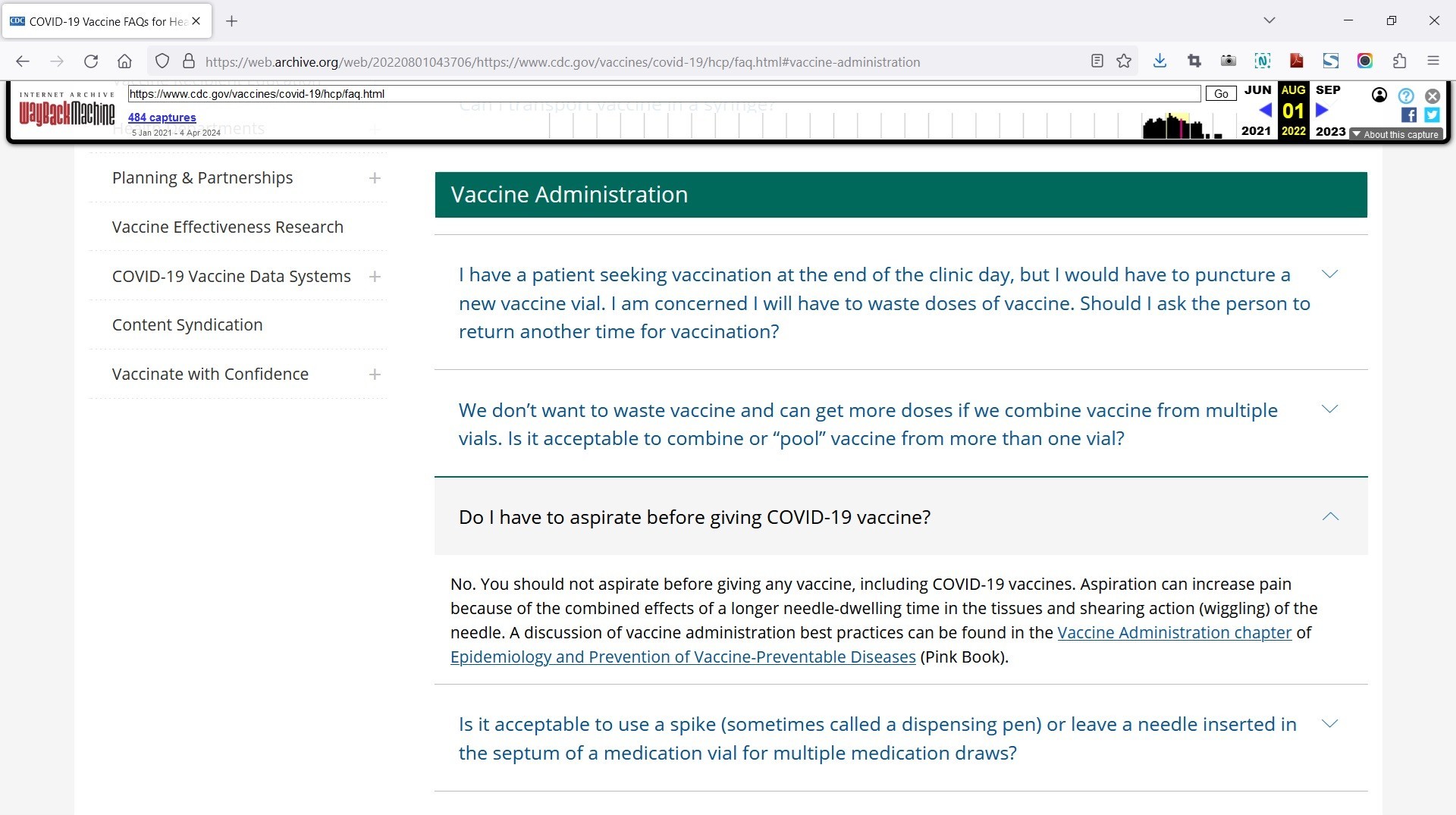Select Vaccine Effectiveness Research in sidebar

click(x=227, y=227)
